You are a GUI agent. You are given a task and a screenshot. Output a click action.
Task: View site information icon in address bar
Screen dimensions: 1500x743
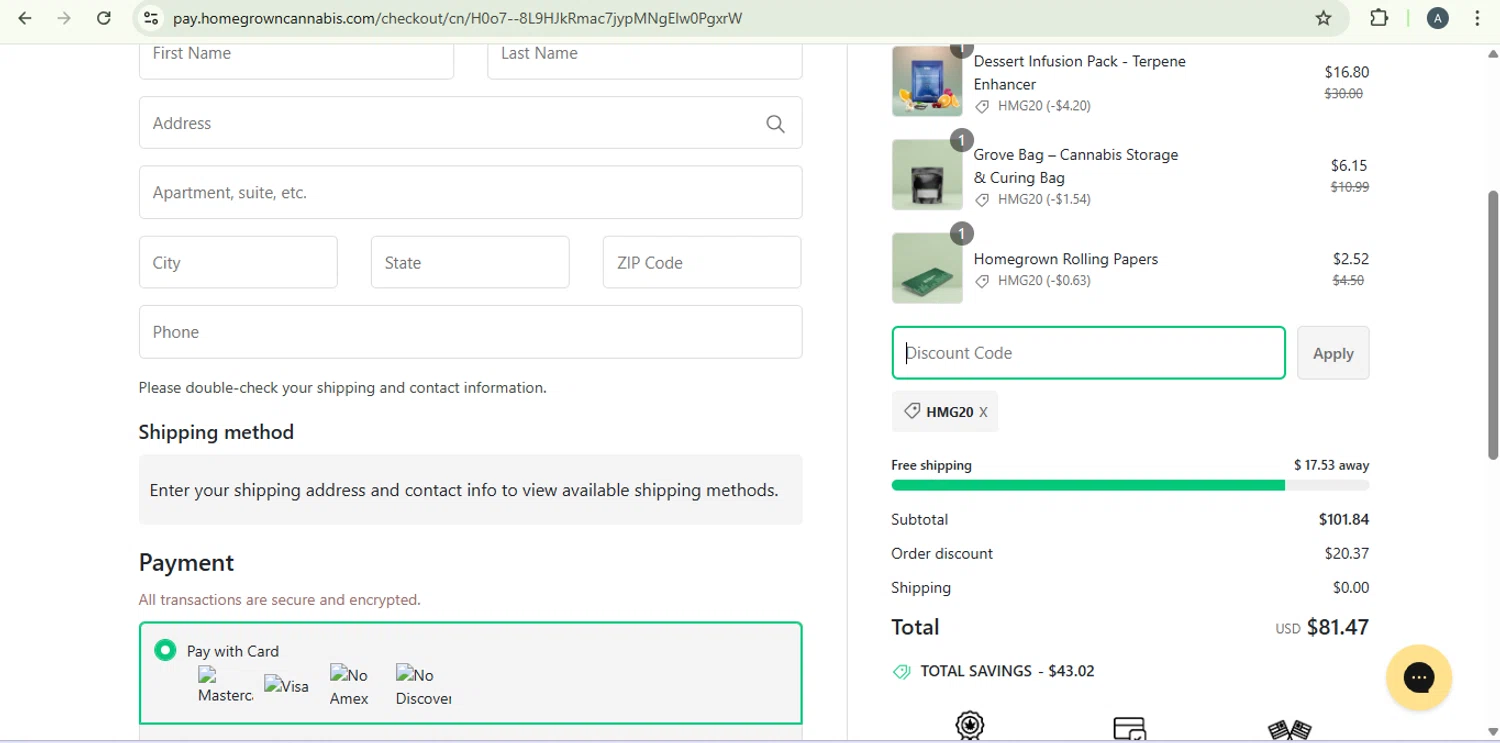[151, 18]
